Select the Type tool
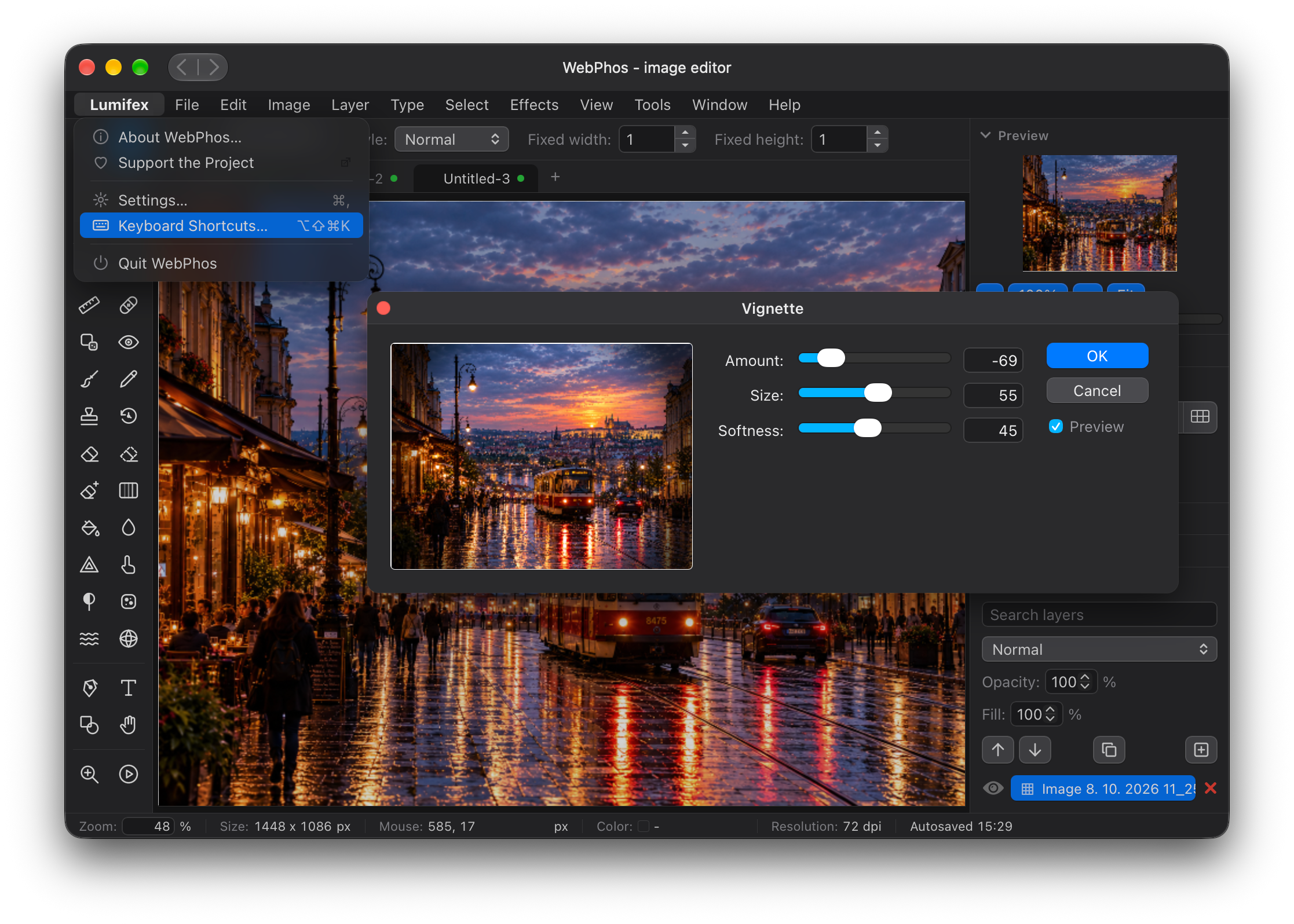 click(128, 688)
